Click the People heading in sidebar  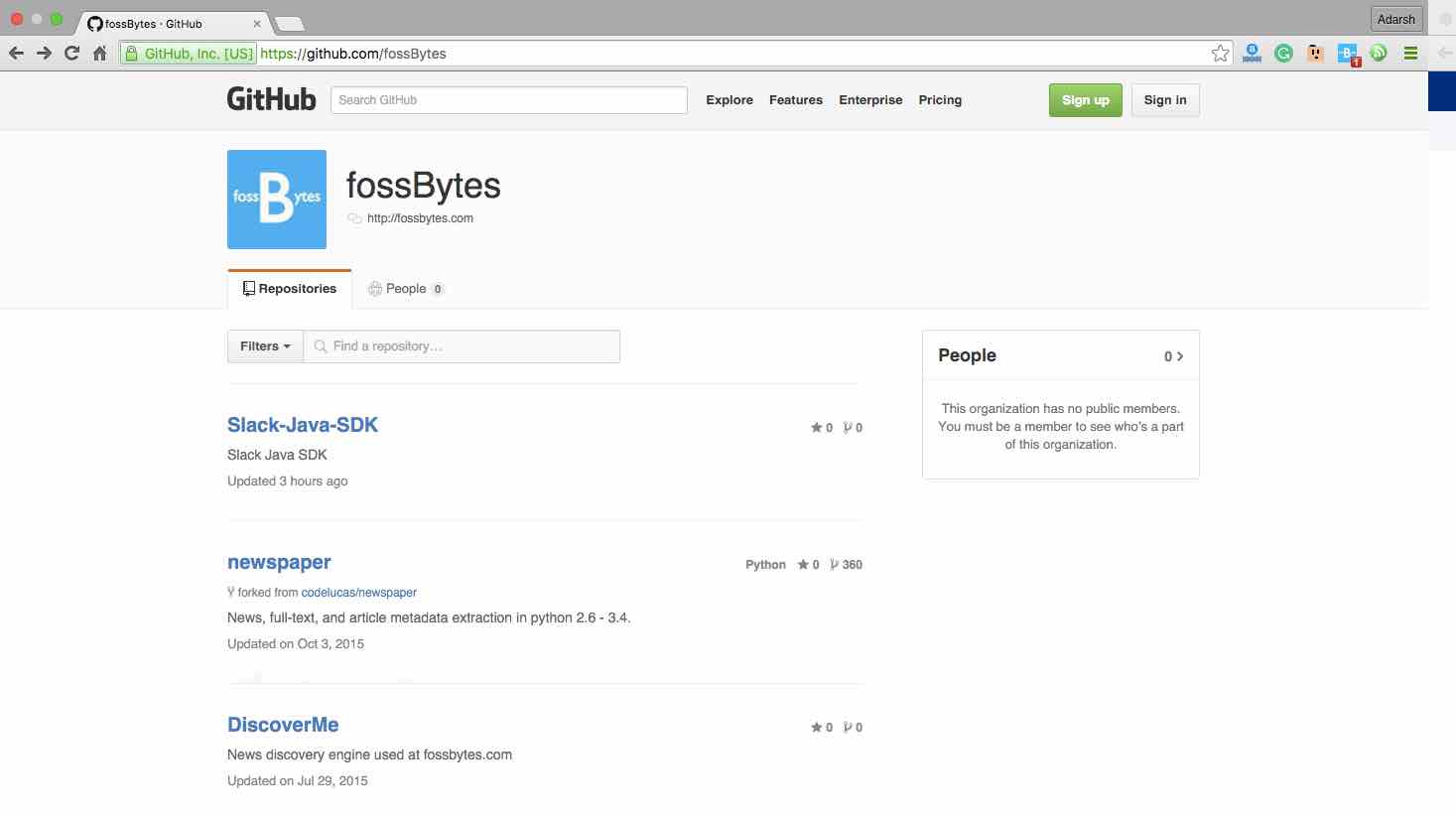[x=968, y=355]
